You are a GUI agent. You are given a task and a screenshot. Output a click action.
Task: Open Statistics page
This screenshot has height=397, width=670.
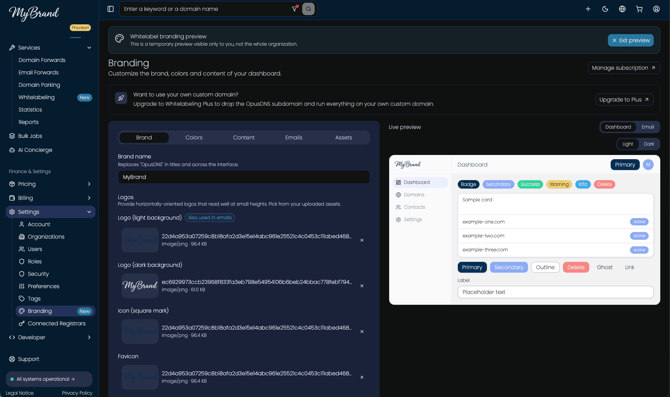pyautogui.click(x=30, y=110)
